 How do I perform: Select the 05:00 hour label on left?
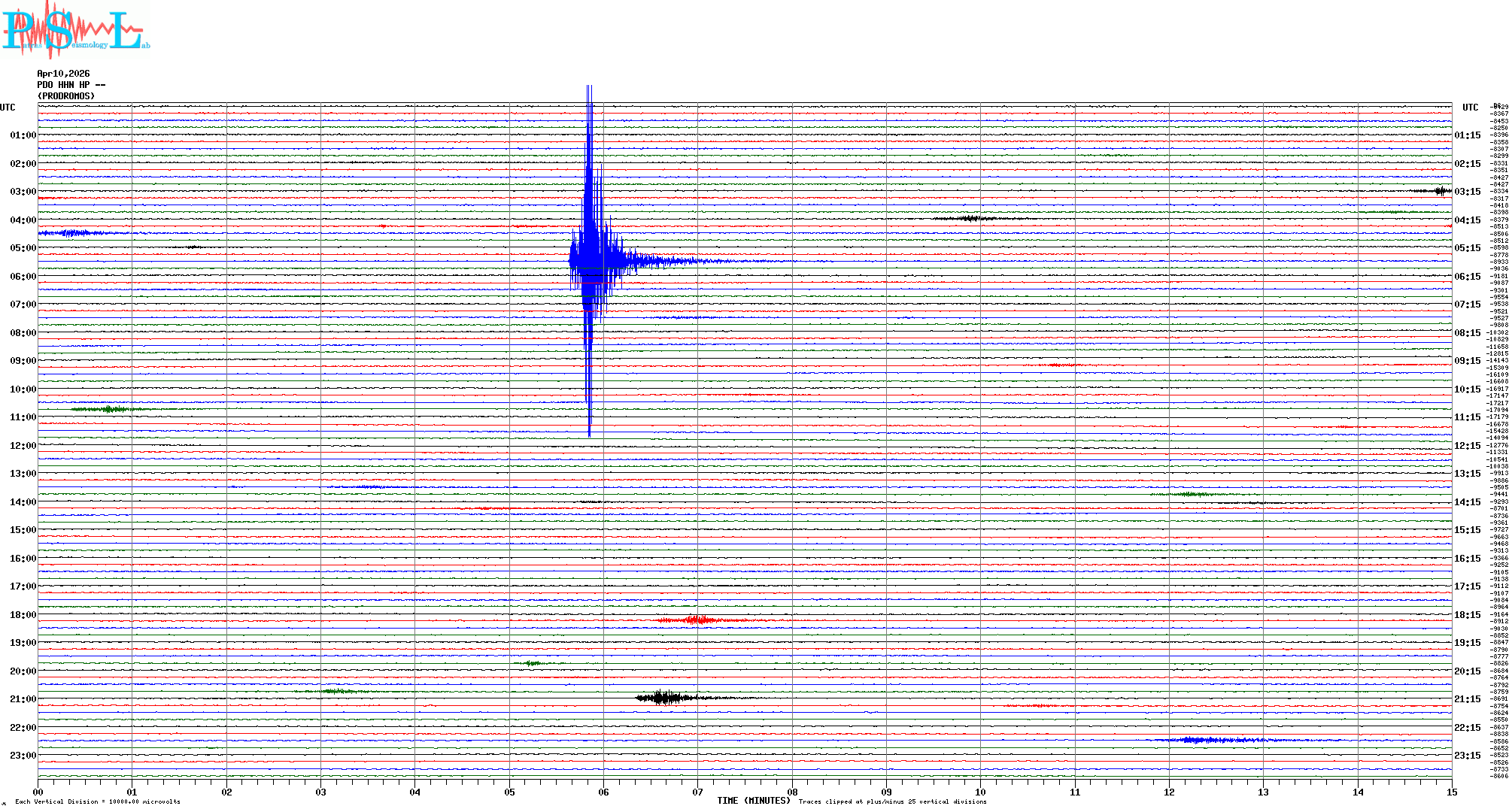point(23,248)
